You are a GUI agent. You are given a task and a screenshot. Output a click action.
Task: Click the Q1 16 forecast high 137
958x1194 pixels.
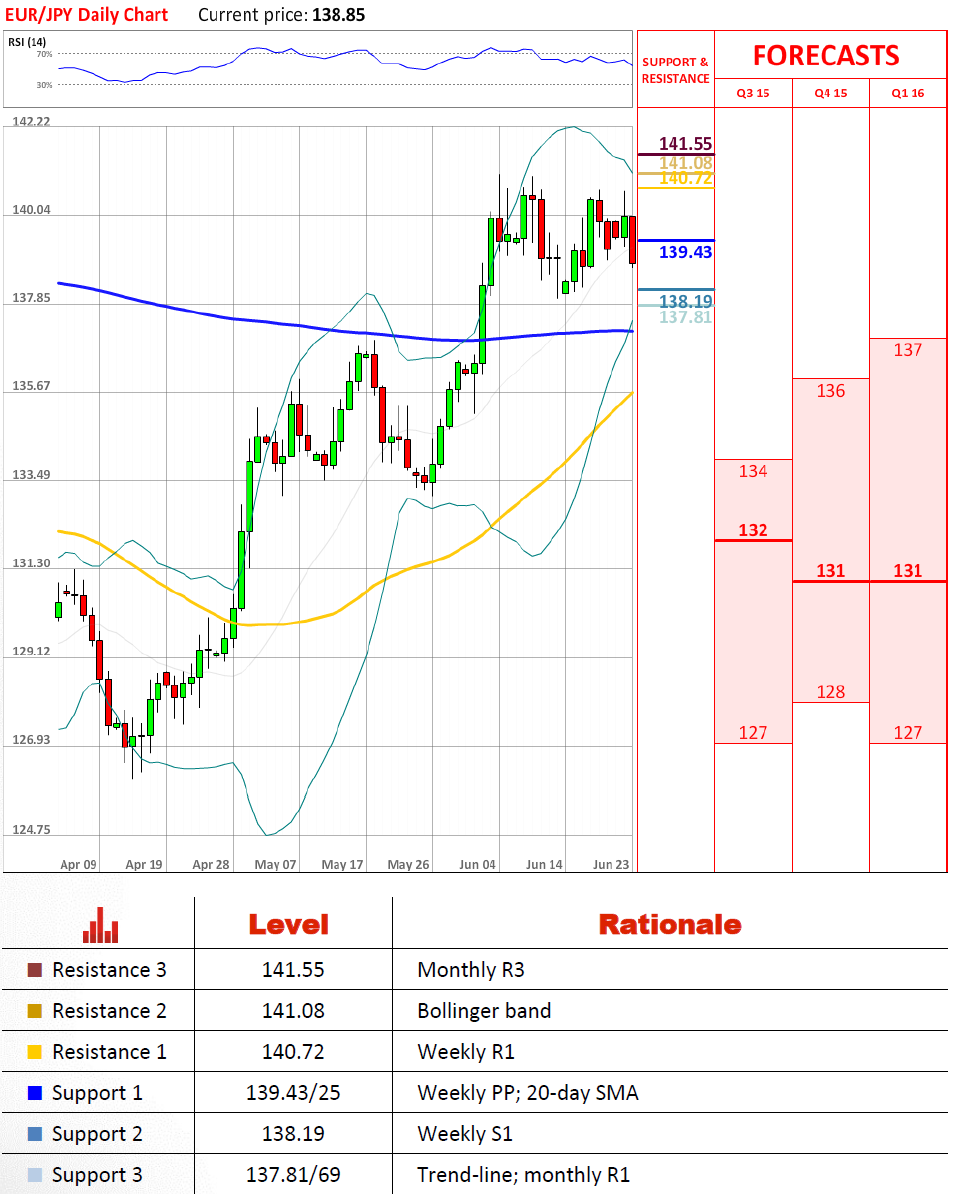[x=908, y=350]
